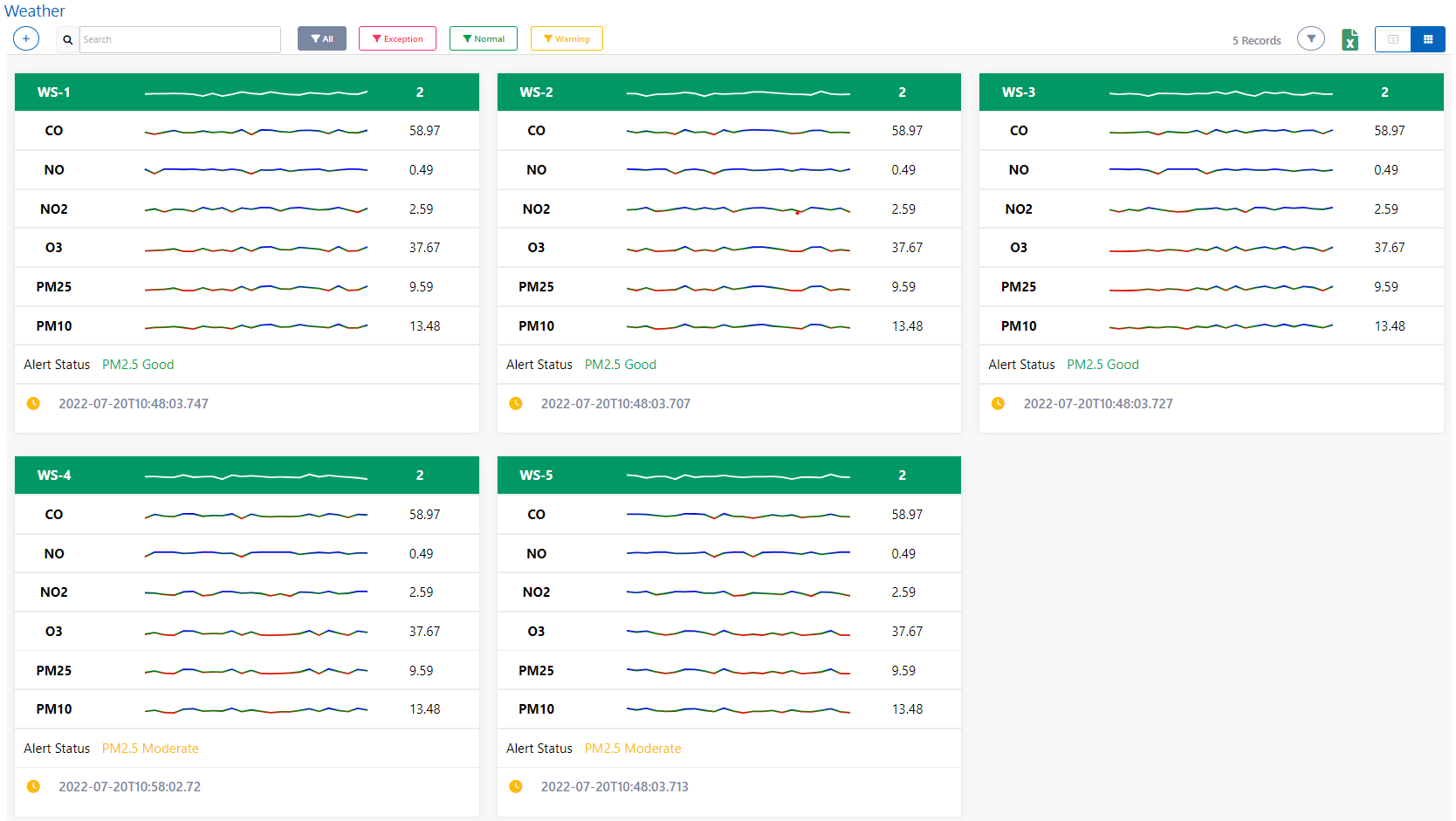Export records with the Excel icon
The image size is (1456, 821).
pos(1350,40)
